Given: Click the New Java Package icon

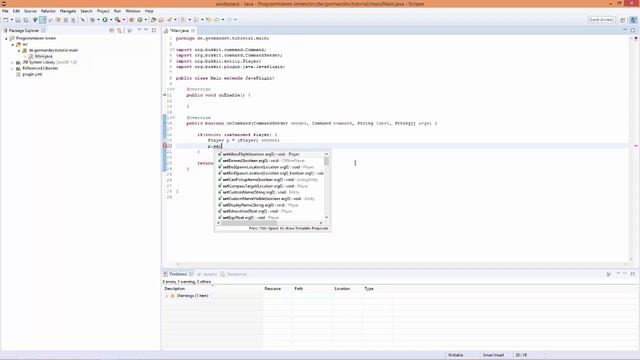Looking at the screenshot, I should pos(132,20).
